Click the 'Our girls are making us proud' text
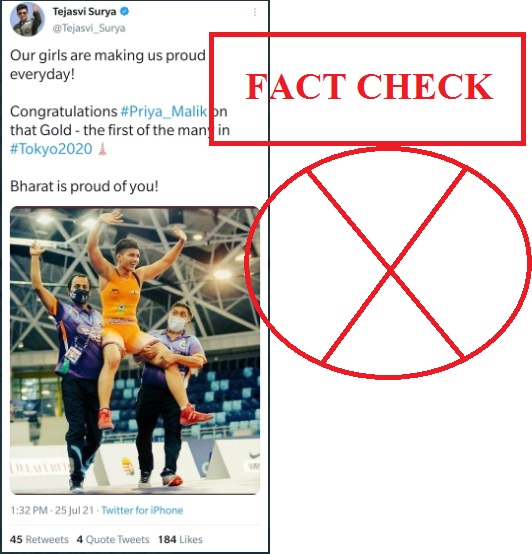The height and width of the screenshot is (554, 532). coord(108,55)
